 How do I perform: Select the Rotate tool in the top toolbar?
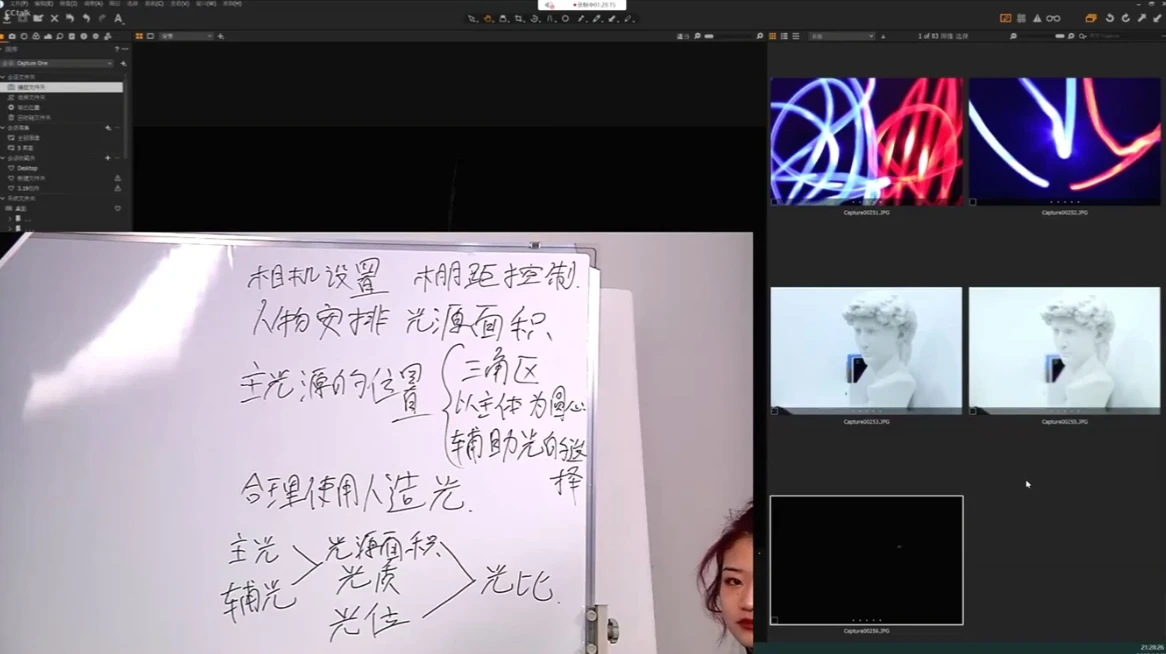(536, 18)
